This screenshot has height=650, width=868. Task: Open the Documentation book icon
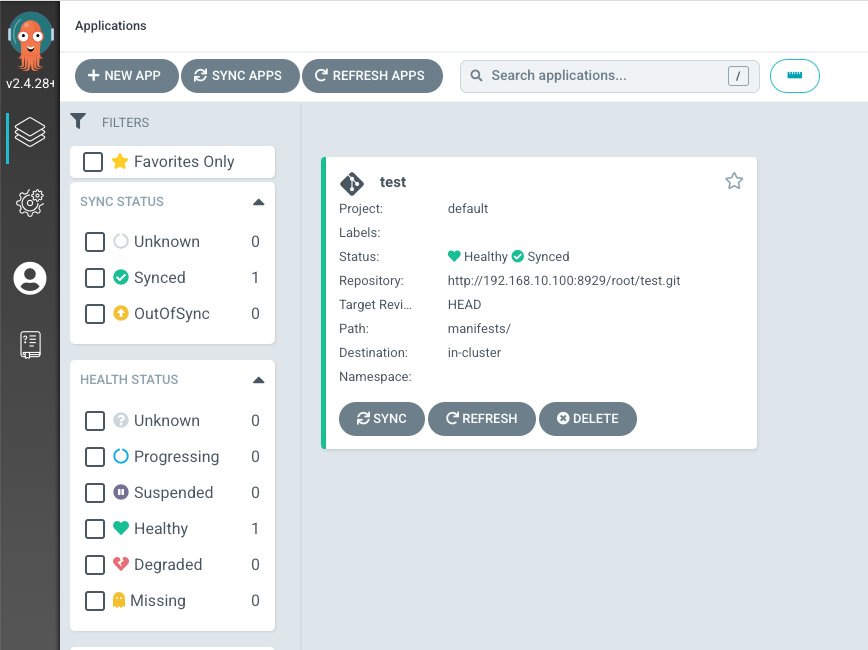30,345
